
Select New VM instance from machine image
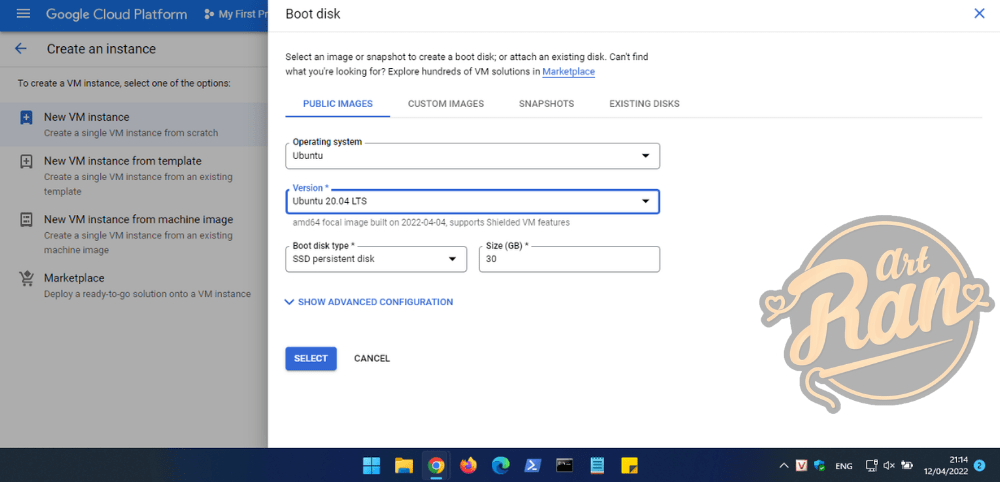134,235
